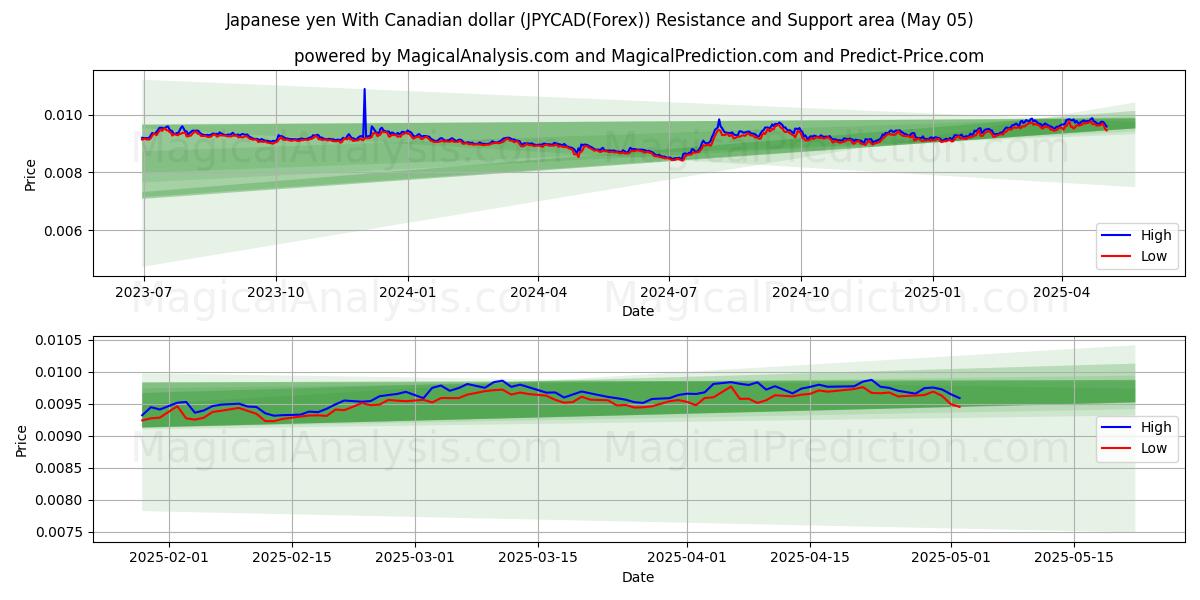Click the Date axis label of lower chart
Screen dimensions: 1200x600
(x=638, y=577)
